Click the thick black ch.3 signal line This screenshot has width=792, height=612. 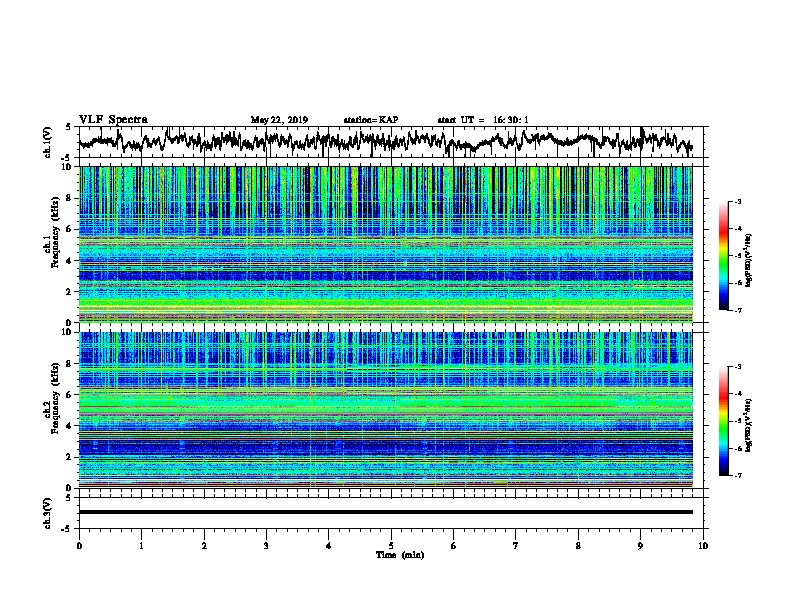click(x=385, y=512)
